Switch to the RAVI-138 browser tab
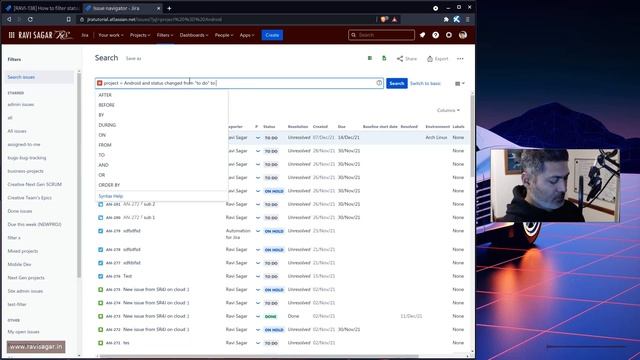The image size is (640, 360). 42,8
